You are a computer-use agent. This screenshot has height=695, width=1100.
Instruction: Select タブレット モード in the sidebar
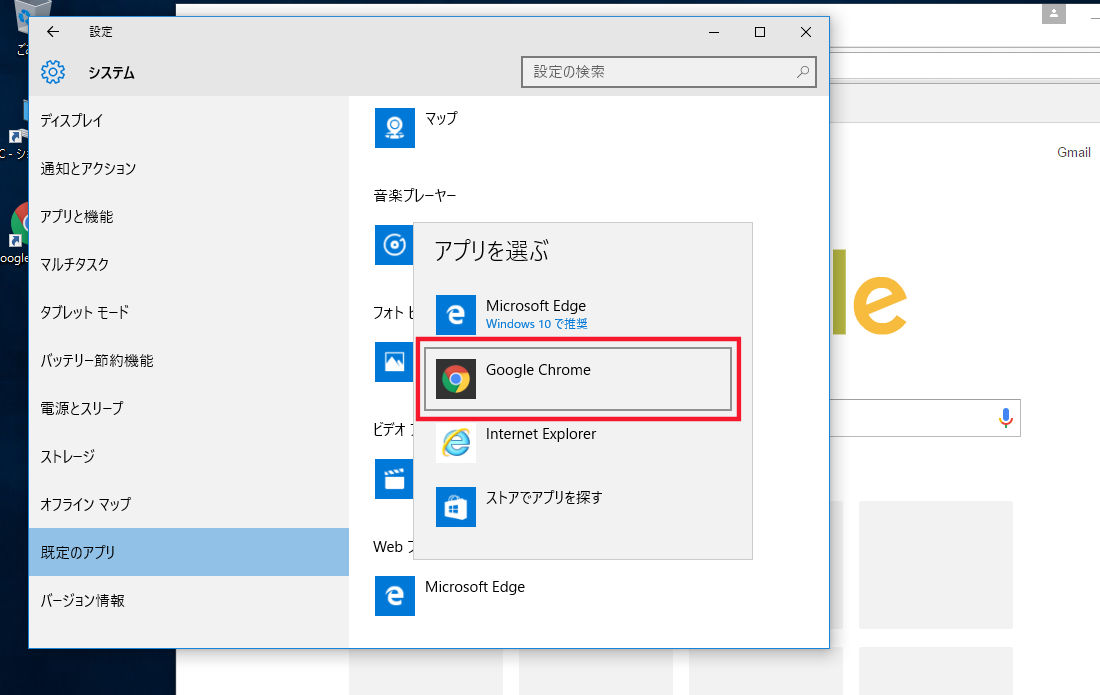point(189,312)
